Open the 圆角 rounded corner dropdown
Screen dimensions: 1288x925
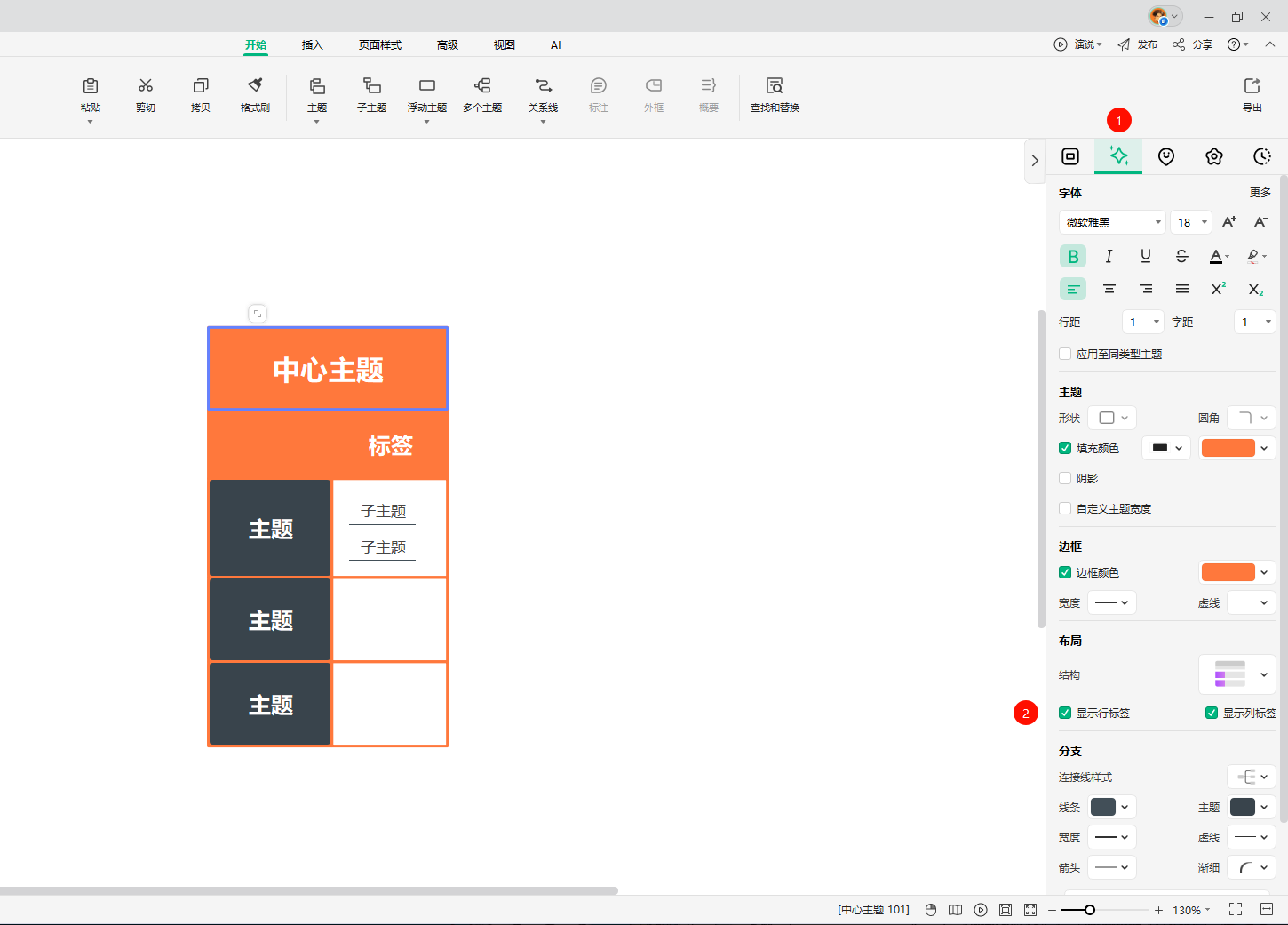pyautogui.click(x=1252, y=418)
